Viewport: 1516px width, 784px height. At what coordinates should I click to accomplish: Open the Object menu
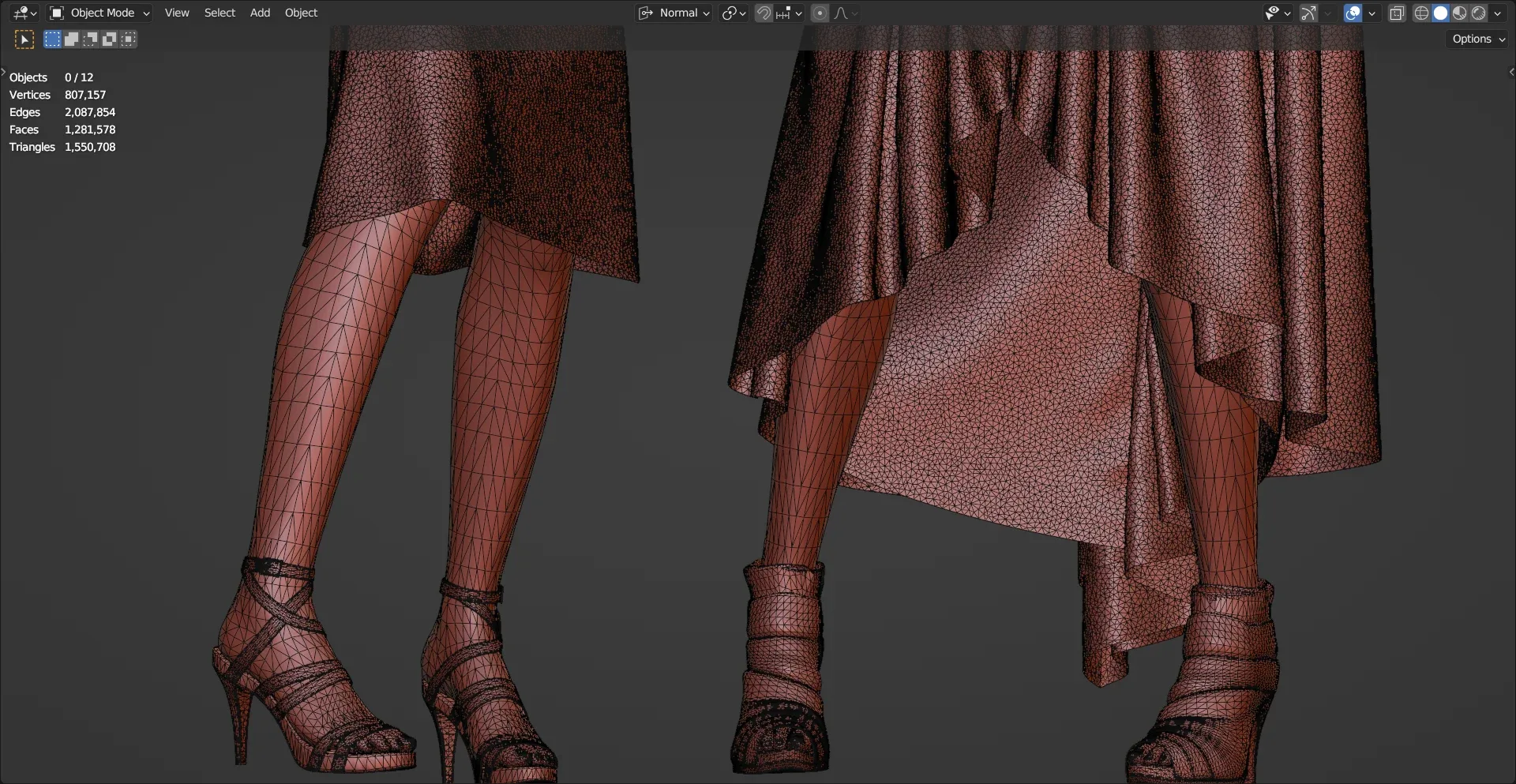coord(301,13)
